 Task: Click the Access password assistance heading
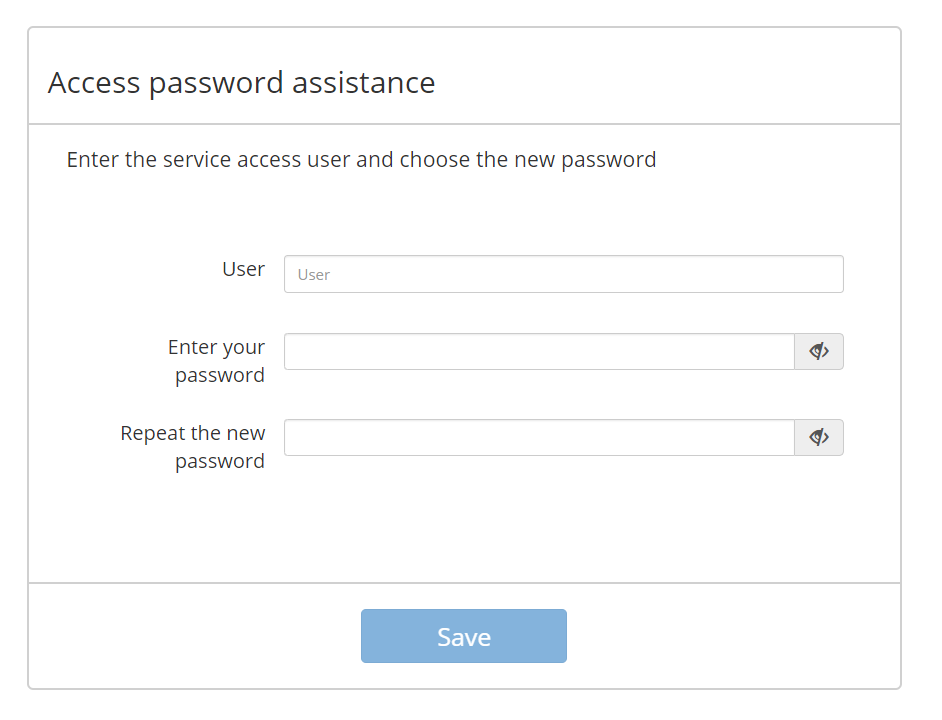click(x=242, y=82)
